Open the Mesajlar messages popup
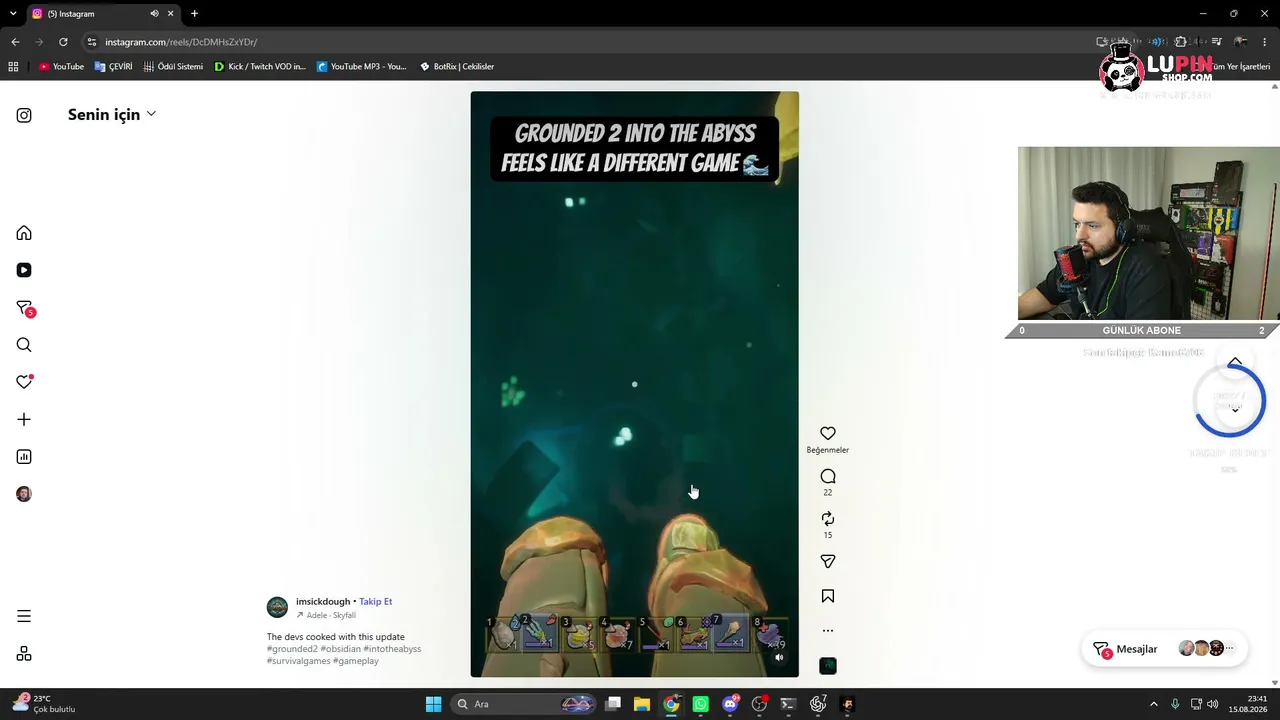The width and height of the screenshot is (1280, 720). (1163, 649)
